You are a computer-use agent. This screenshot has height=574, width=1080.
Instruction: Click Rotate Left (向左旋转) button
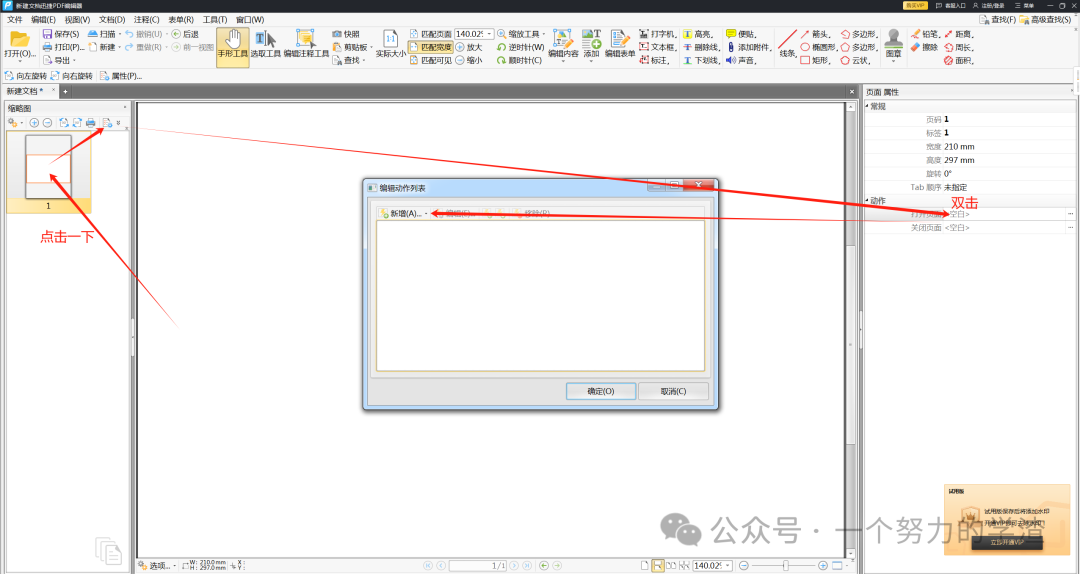(26, 76)
